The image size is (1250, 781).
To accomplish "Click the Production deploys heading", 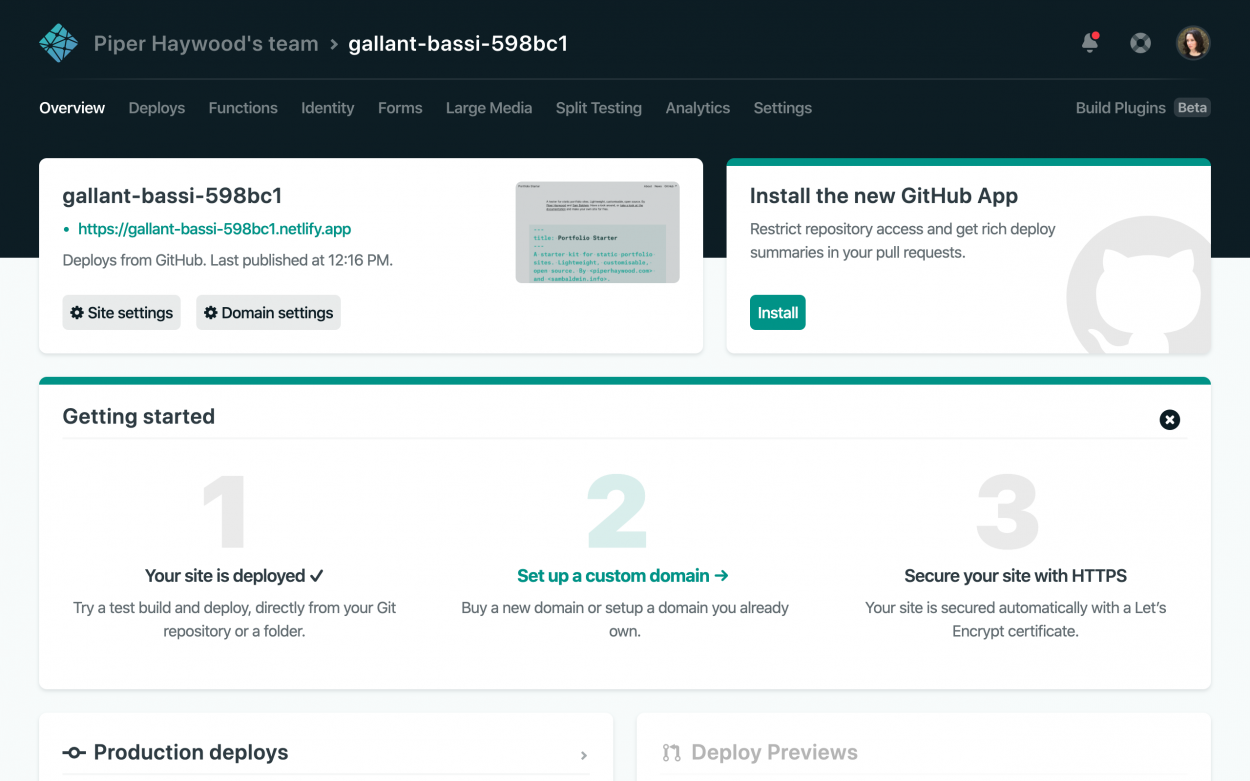I will 191,753.
